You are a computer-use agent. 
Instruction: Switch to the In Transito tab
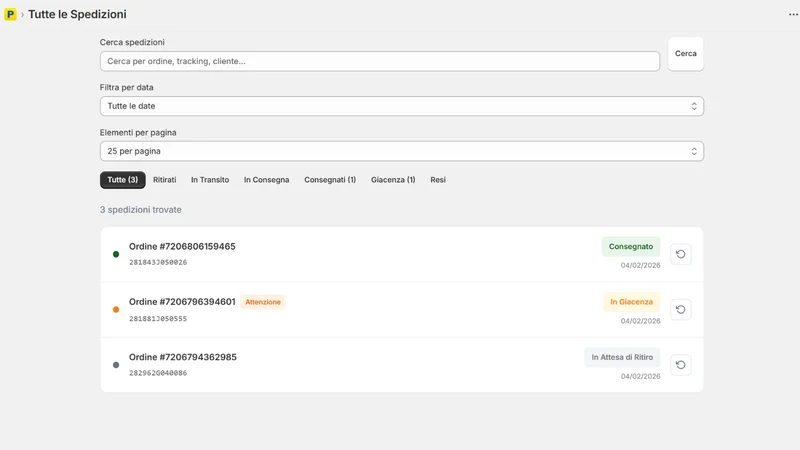pyautogui.click(x=210, y=180)
